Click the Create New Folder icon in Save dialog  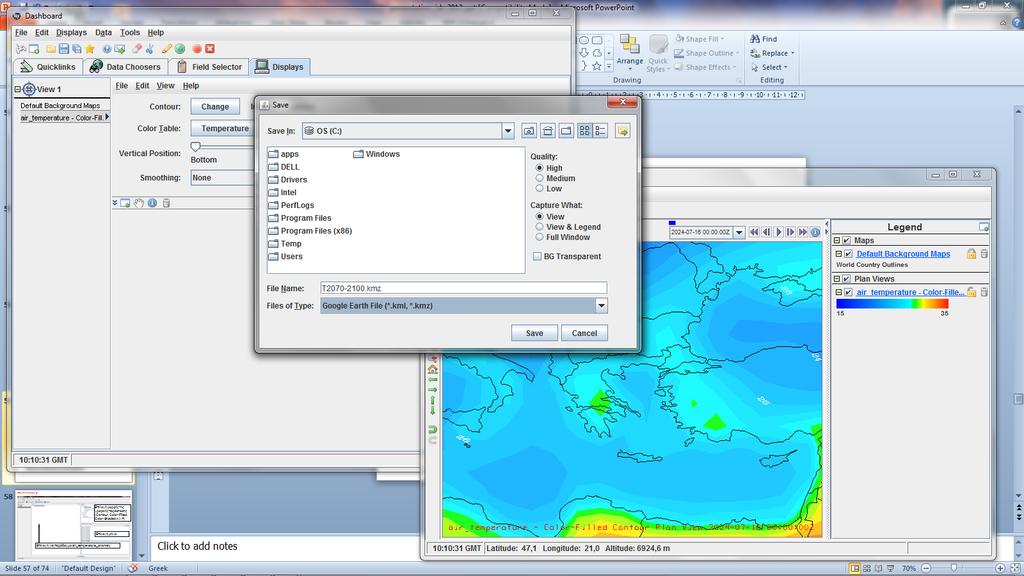(x=566, y=131)
